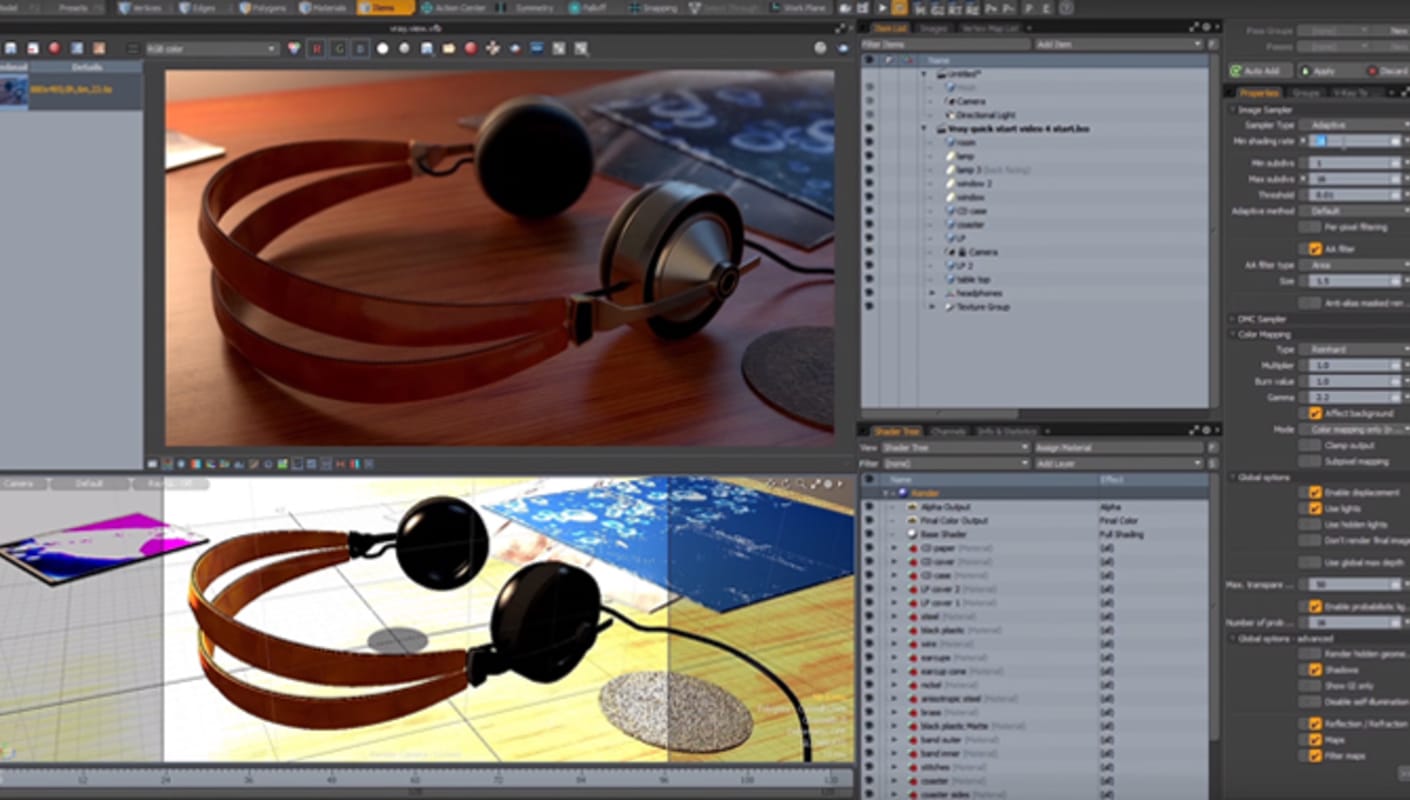
Task: Open the Properties tab
Action: pyautogui.click(x=1258, y=92)
